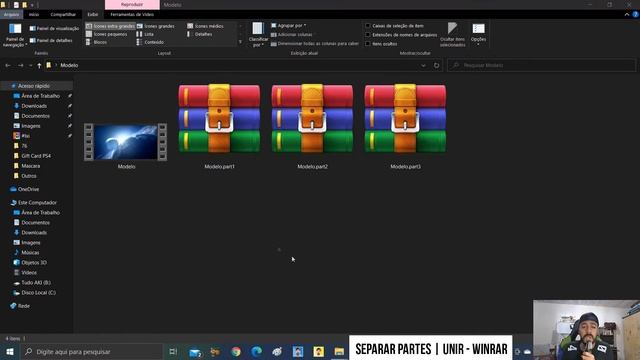Image resolution: width=640 pixels, height=360 pixels.
Task: Open the Compartilhar ribbon tab
Action: (x=63, y=14)
